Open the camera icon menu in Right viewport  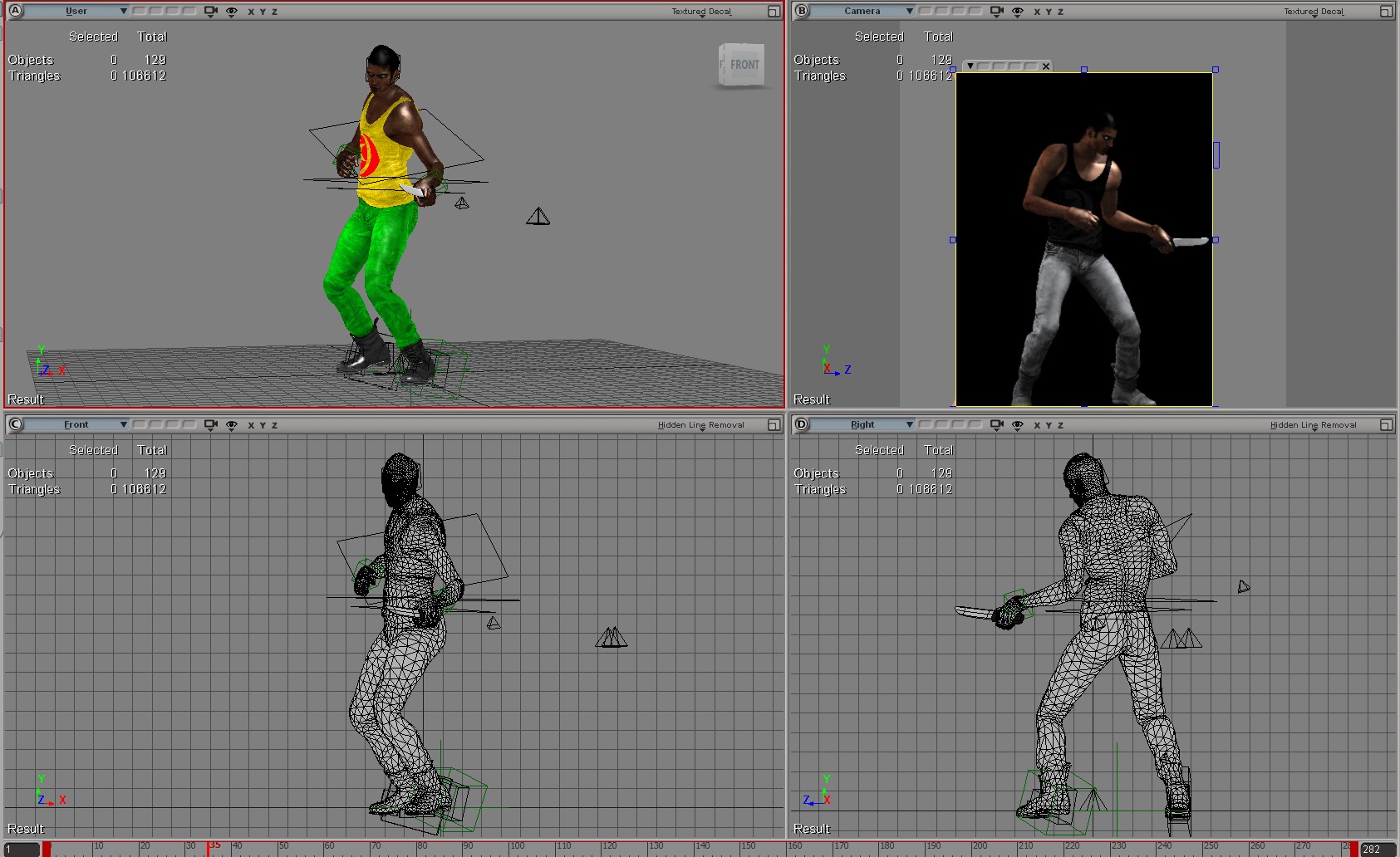pyautogui.click(x=997, y=425)
